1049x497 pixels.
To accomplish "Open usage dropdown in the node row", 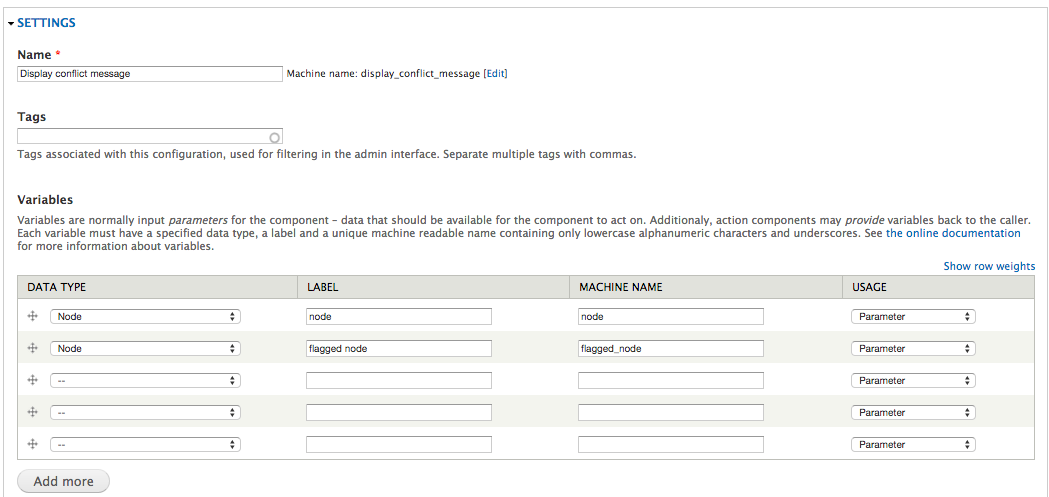I will pos(912,316).
